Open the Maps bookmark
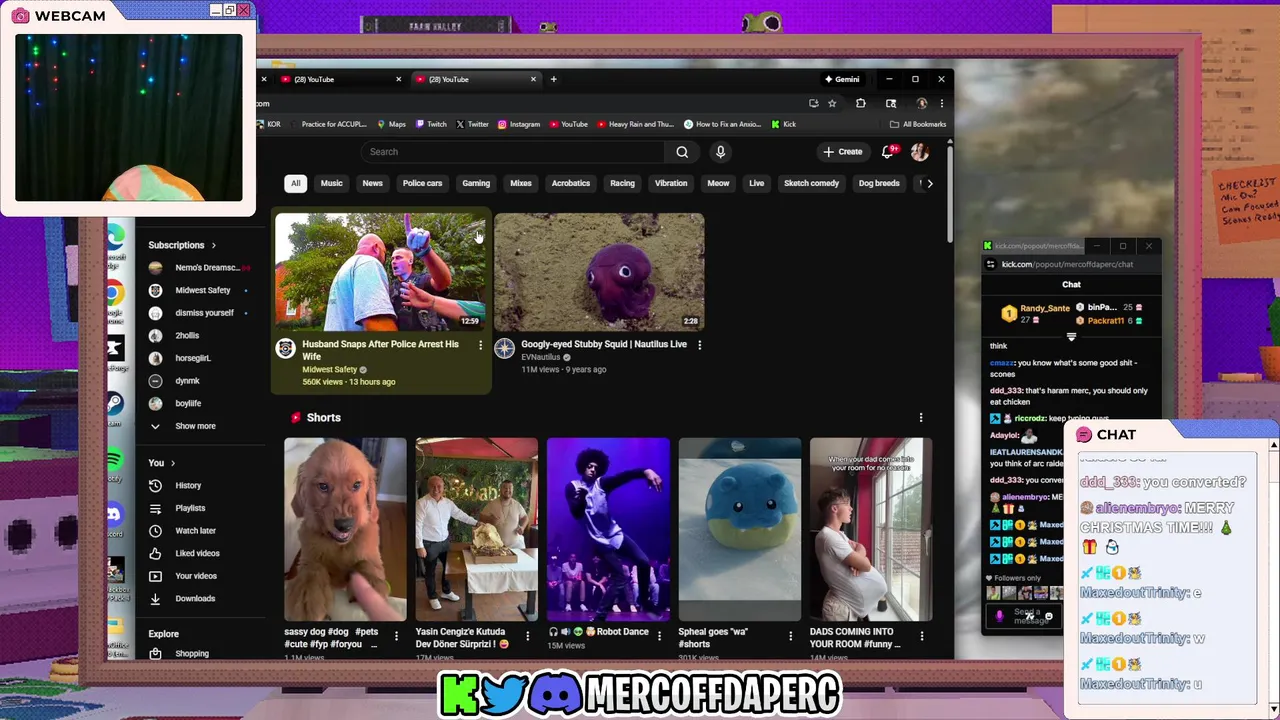Image resolution: width=1280 pixels, height=720 pixels. pos(391,124)
